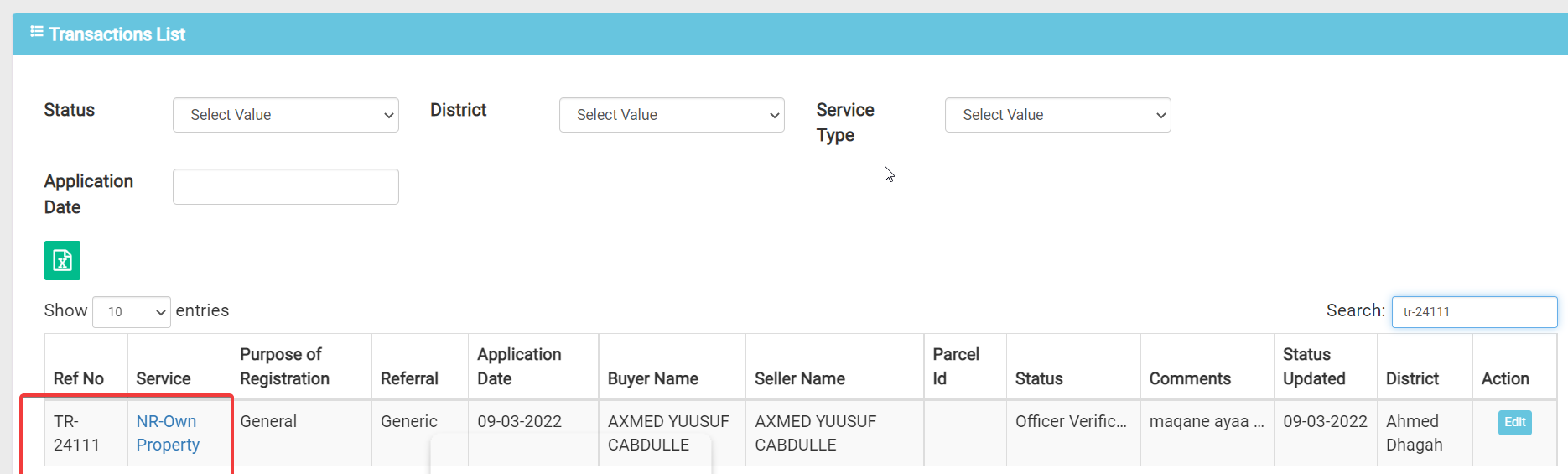Export the list with the green Excel icon
Image resolution: width=1568 pixels, height=474 pixels.
pyautogui.click(x=62, y=260)
